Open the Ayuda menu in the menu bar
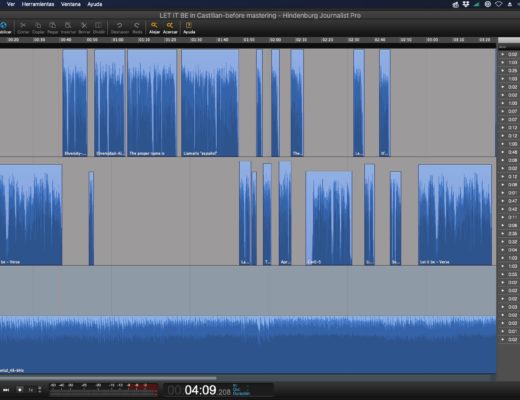This screenshot has width=520, height=400. (95, 4)
